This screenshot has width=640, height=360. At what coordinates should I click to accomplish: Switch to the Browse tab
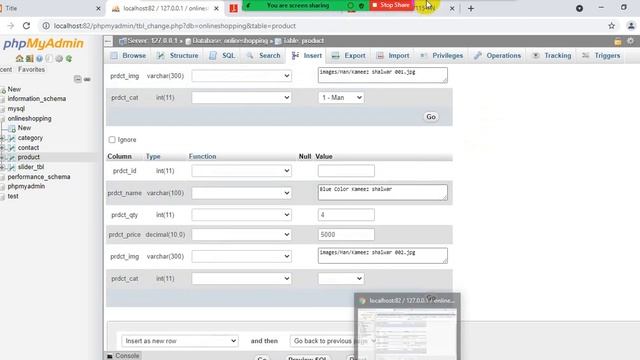[128, 56]
